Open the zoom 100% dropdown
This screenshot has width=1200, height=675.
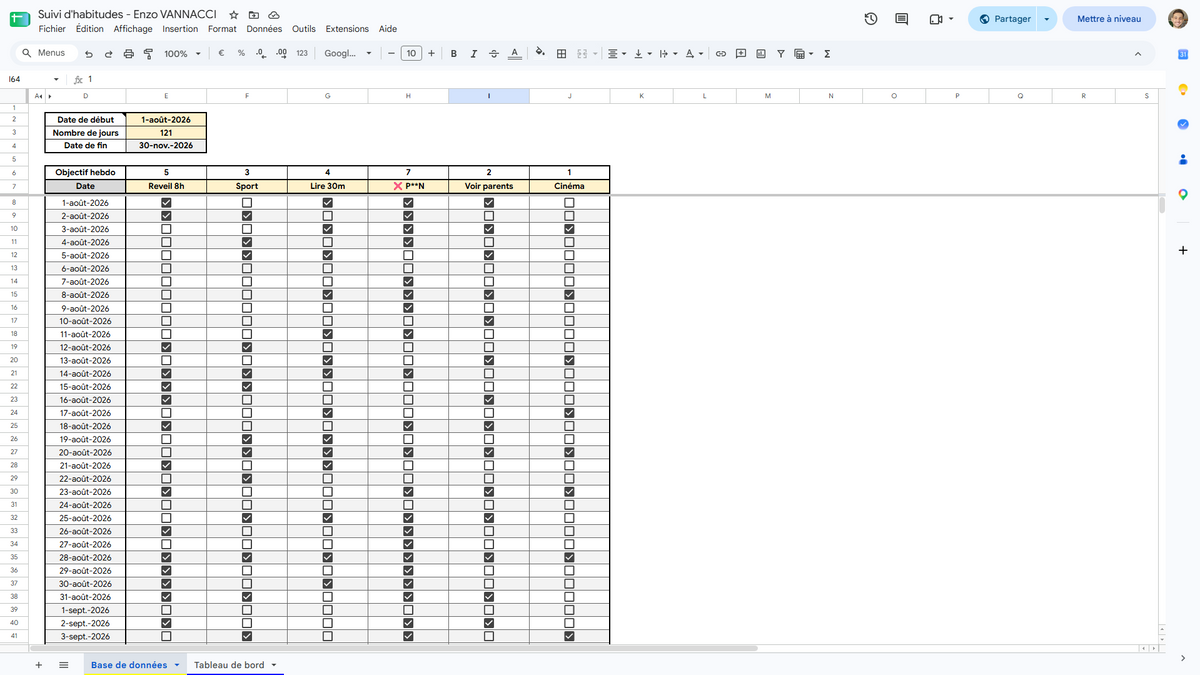coord(182,54)
